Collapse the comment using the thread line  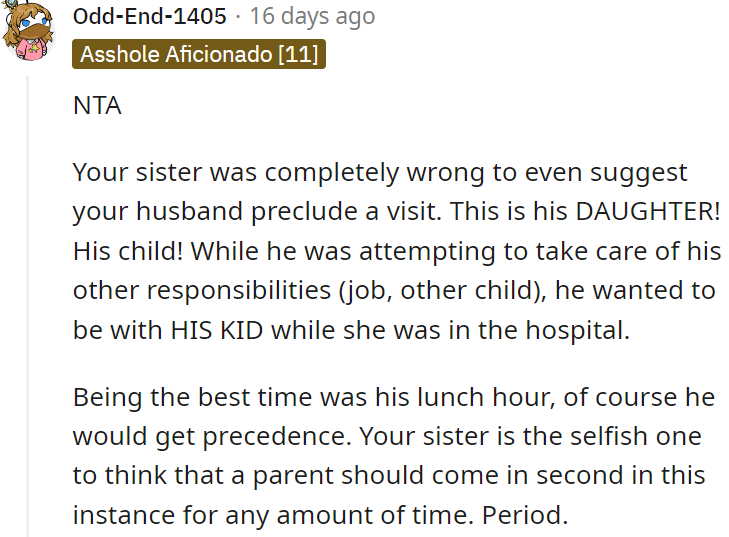click(x=29, y=300)
